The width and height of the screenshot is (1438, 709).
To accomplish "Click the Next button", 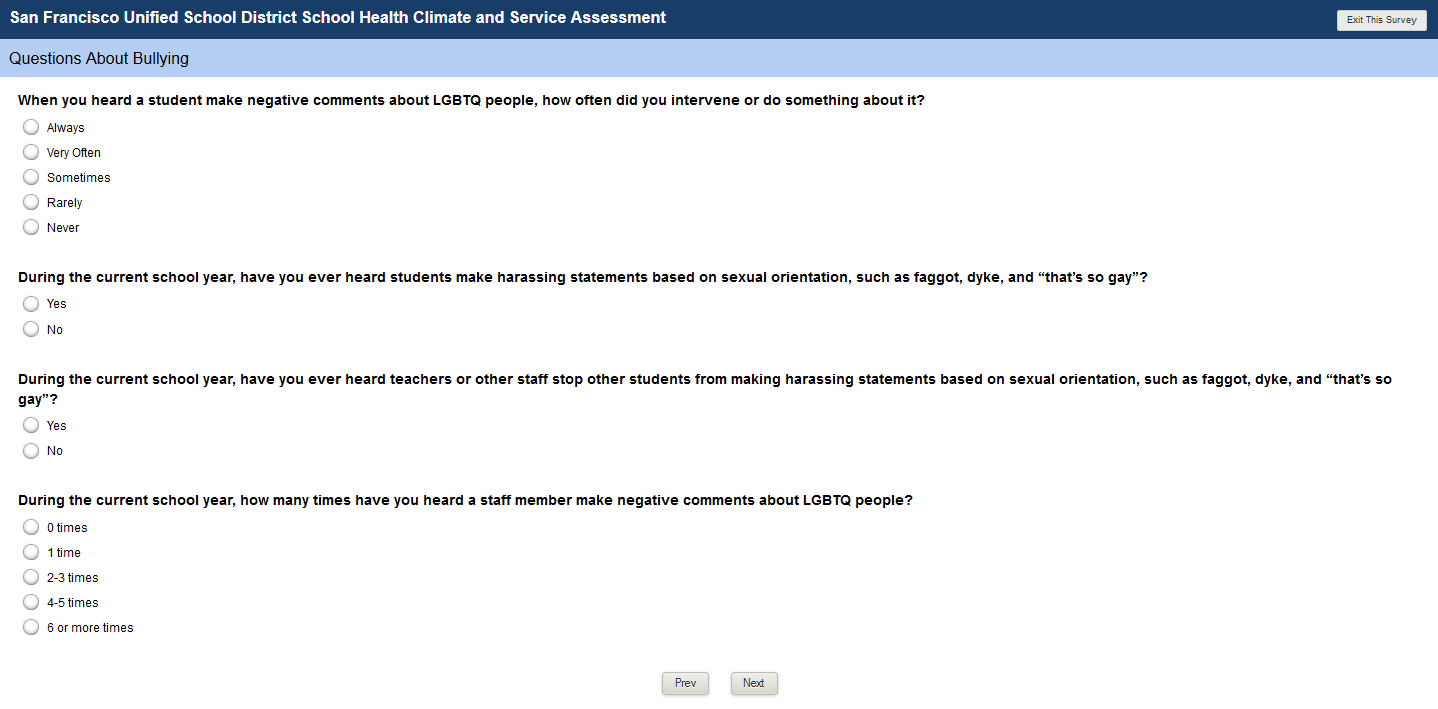I will (754, 683).
